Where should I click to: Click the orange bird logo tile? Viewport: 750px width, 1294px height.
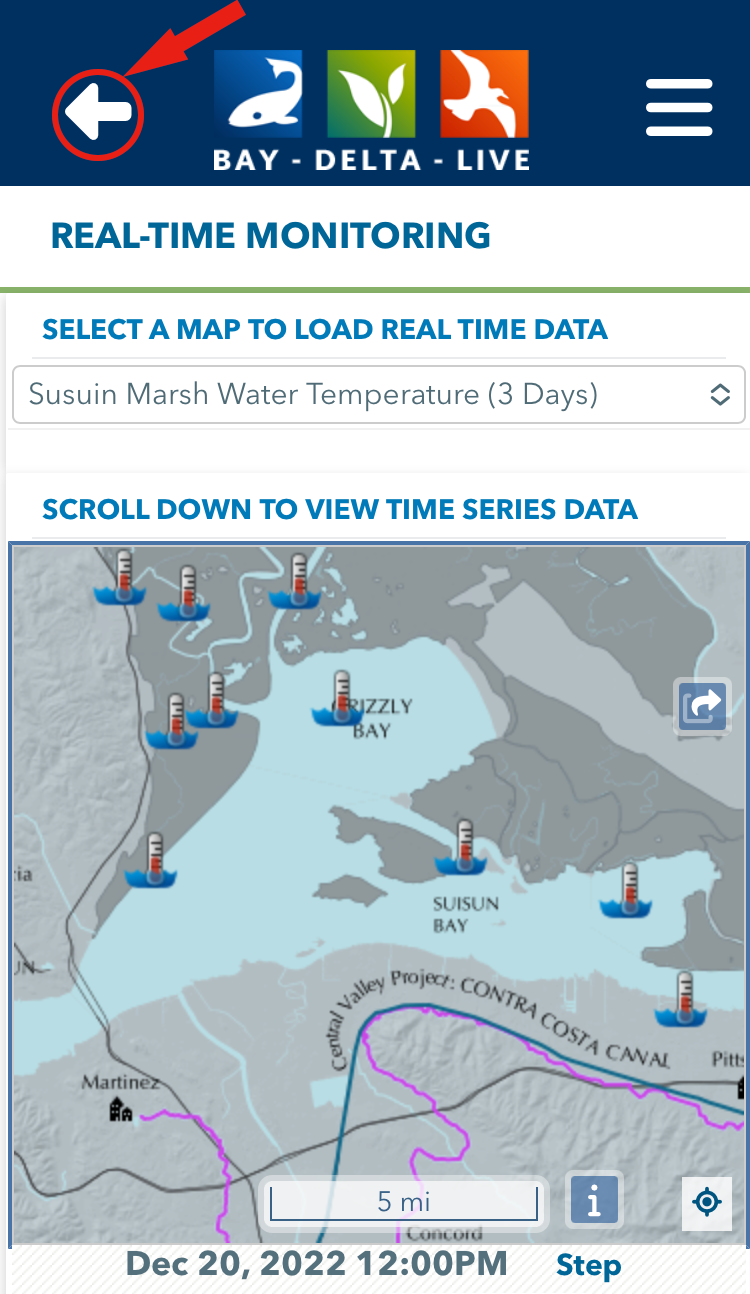point(484,93)
